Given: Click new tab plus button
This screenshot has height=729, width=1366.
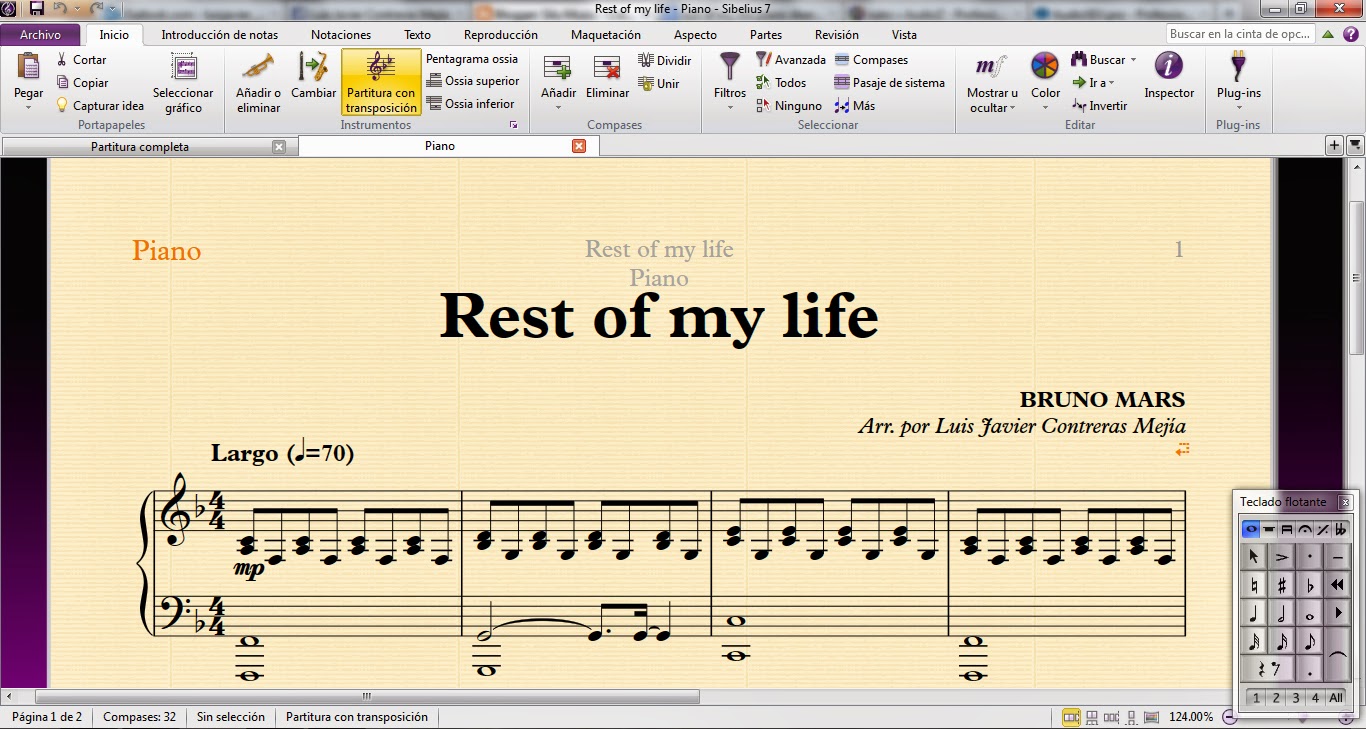Looking at the screenshot, I should [x=1334, y=145].
